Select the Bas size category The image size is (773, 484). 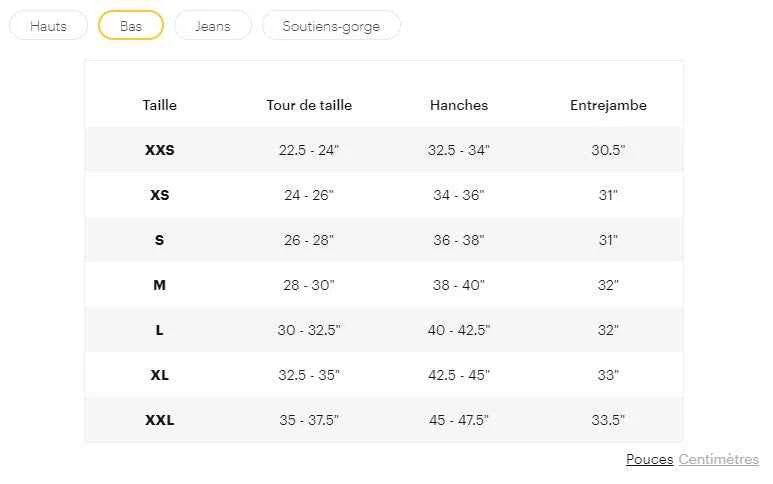click(x=131, y=26)
